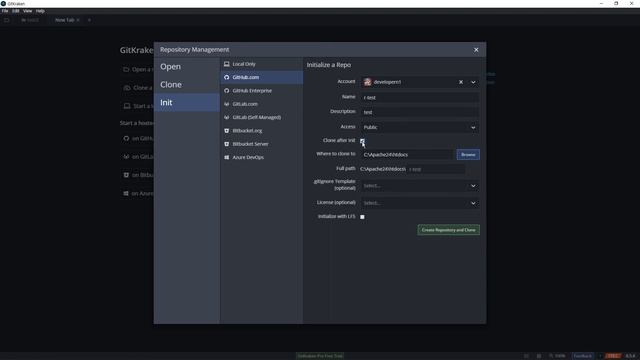The image size is (640, 360).
Task: Select the GitHub.com icon entry
Action: [x=227, y=77]
